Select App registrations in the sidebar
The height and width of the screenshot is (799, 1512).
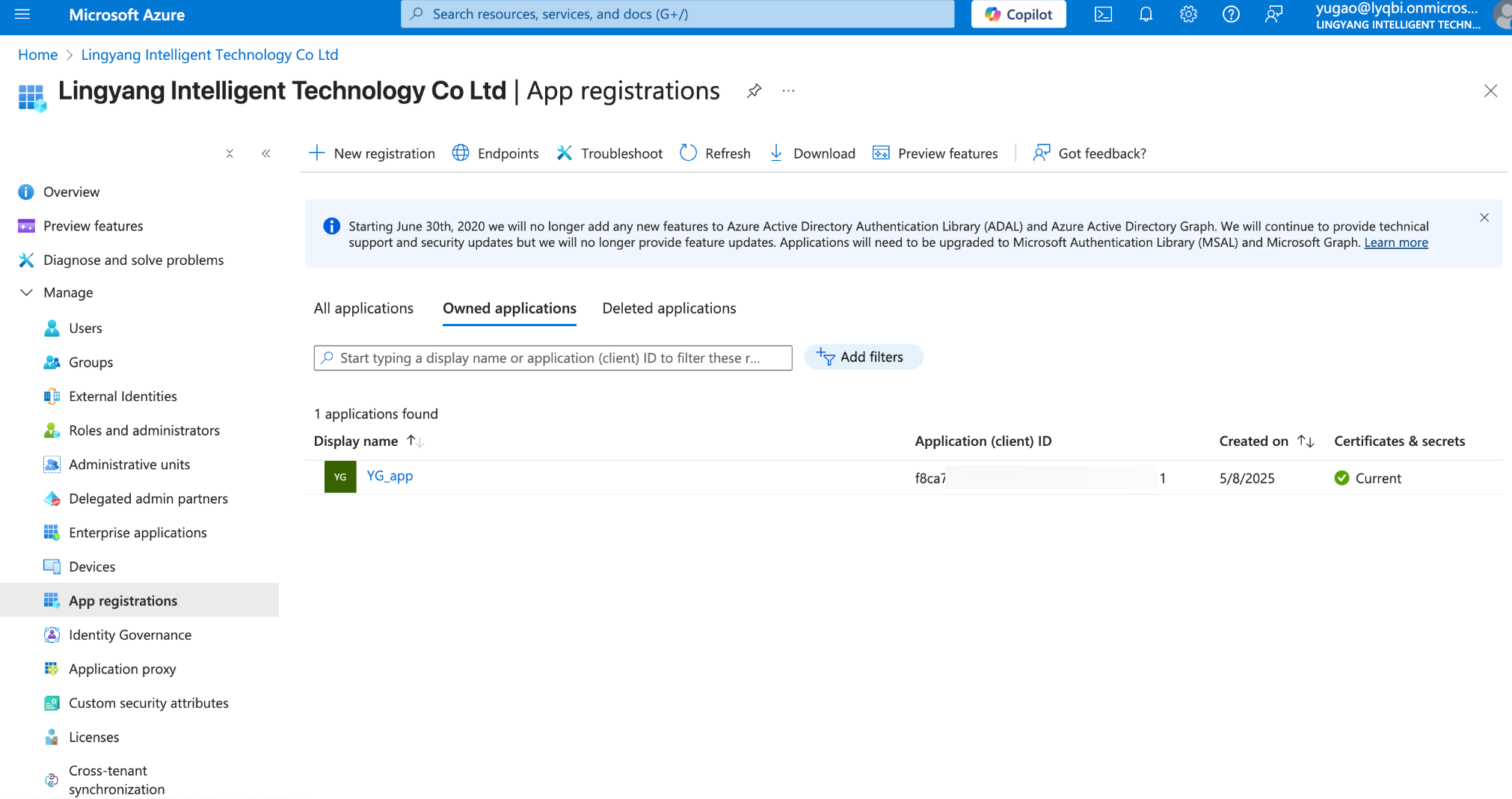tap(139, 601)
